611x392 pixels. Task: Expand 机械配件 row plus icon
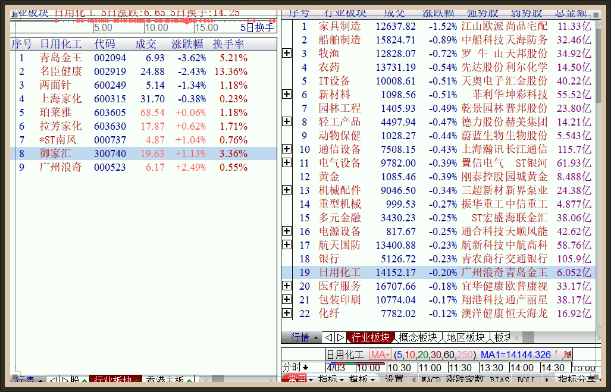287,190
